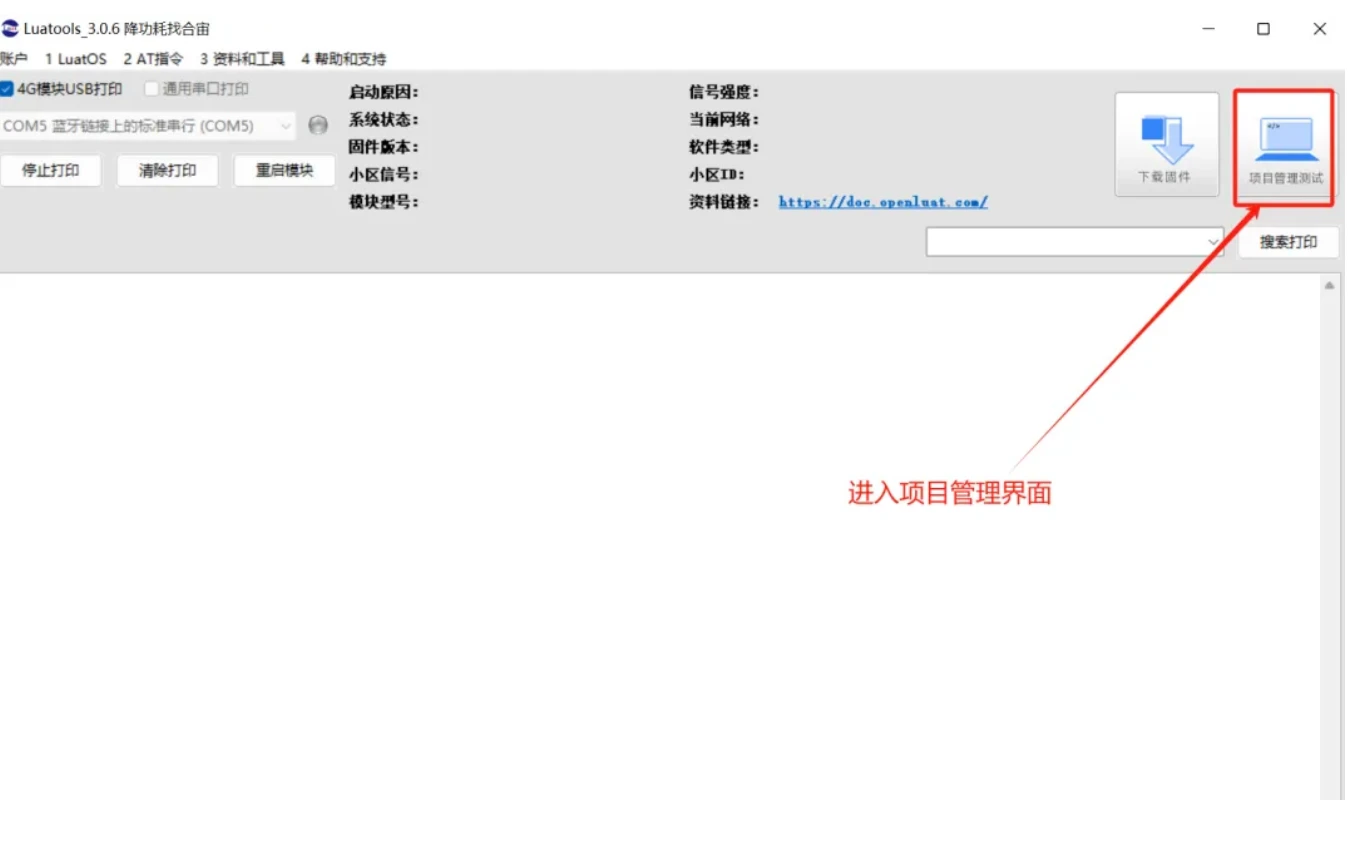Maximize the Luatools window
The width and height of the screenshot is (1360, 868).
1263,29
